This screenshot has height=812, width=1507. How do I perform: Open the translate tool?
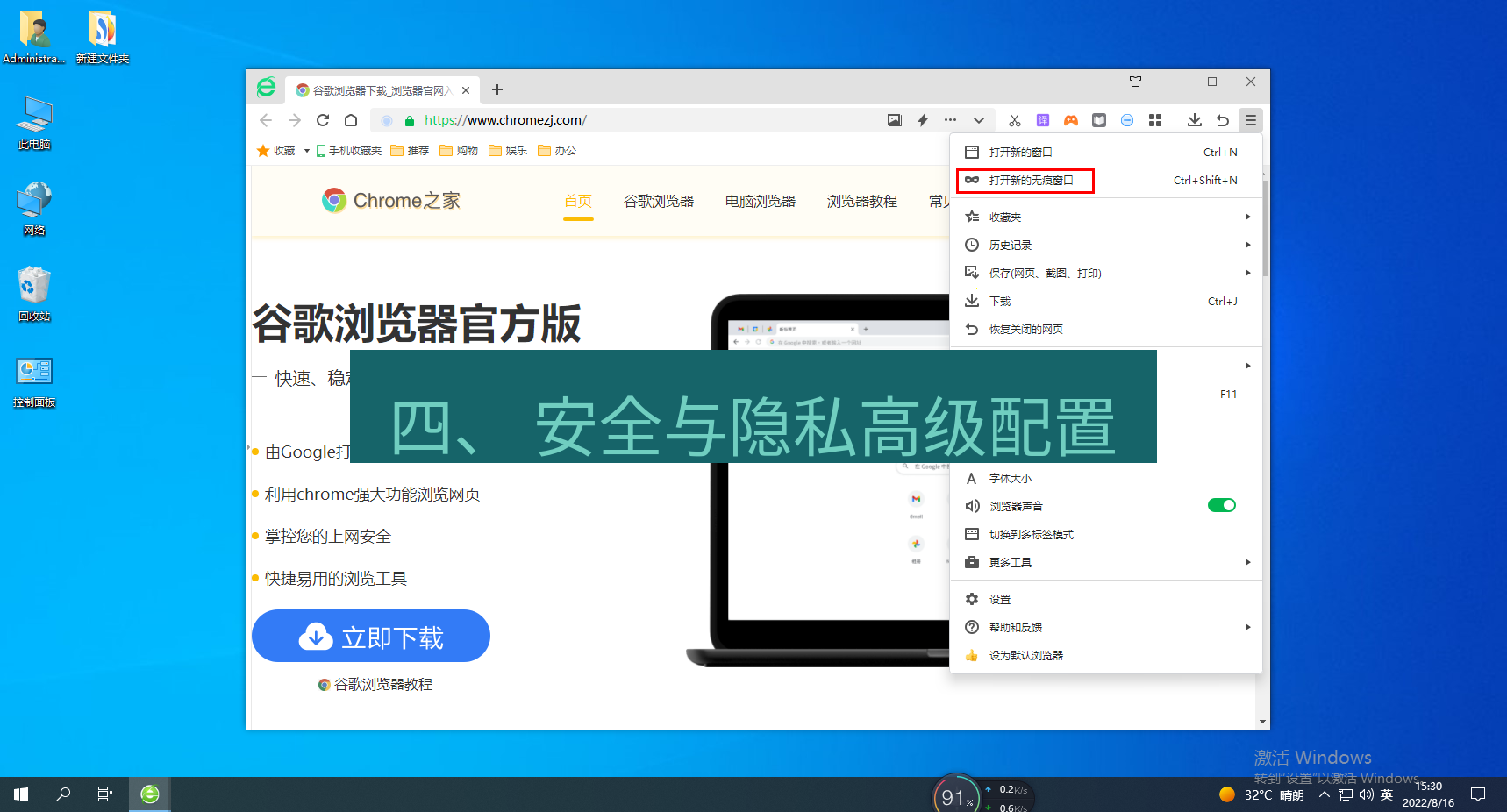pos(1042,120)
